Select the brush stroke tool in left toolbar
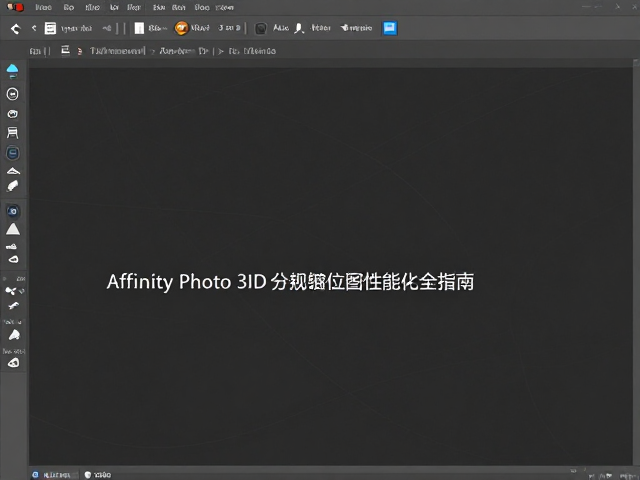This screenshot has width=640, height=480. pos(13,186)
